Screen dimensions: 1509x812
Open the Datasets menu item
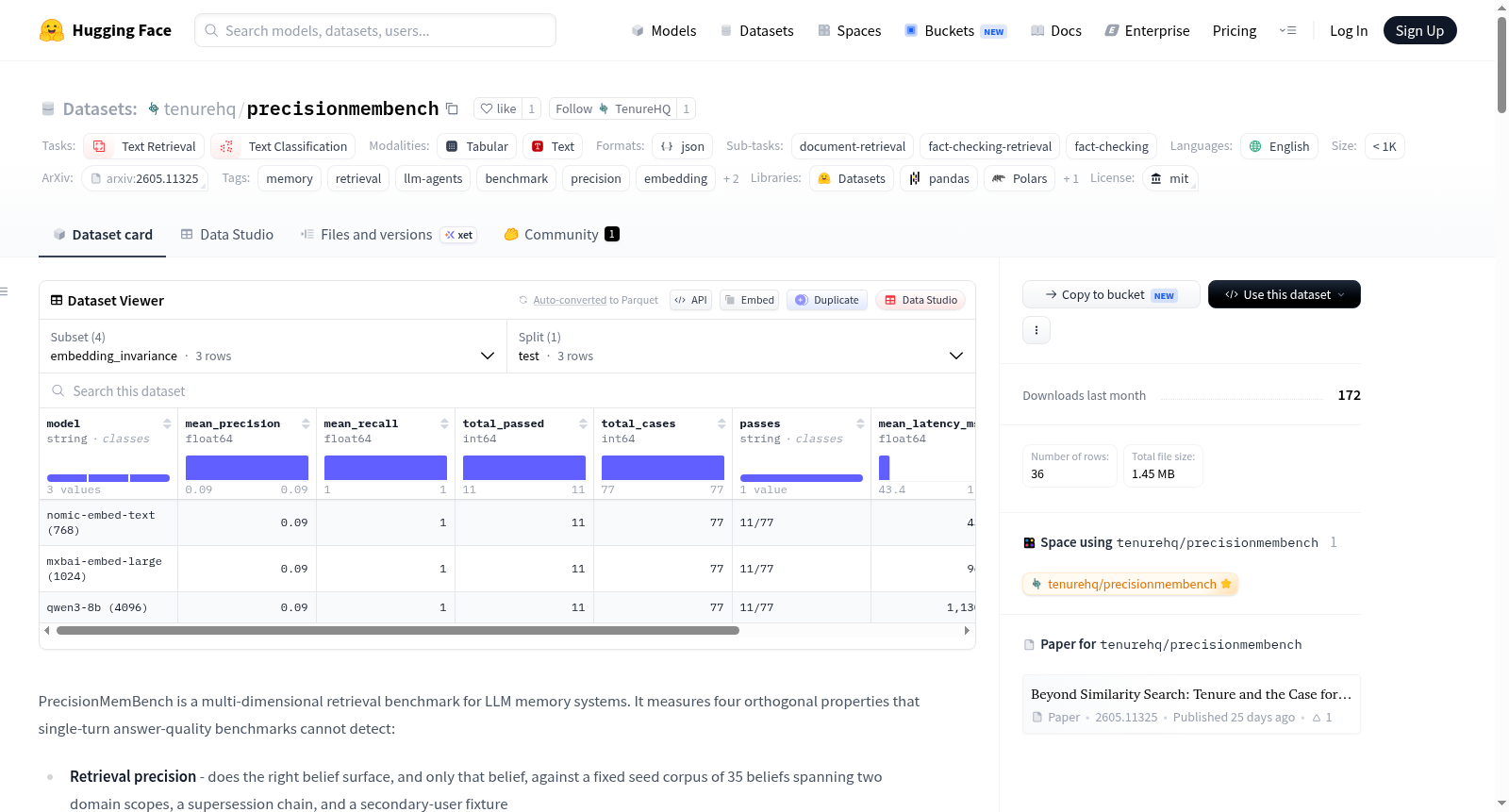point(756,30)
